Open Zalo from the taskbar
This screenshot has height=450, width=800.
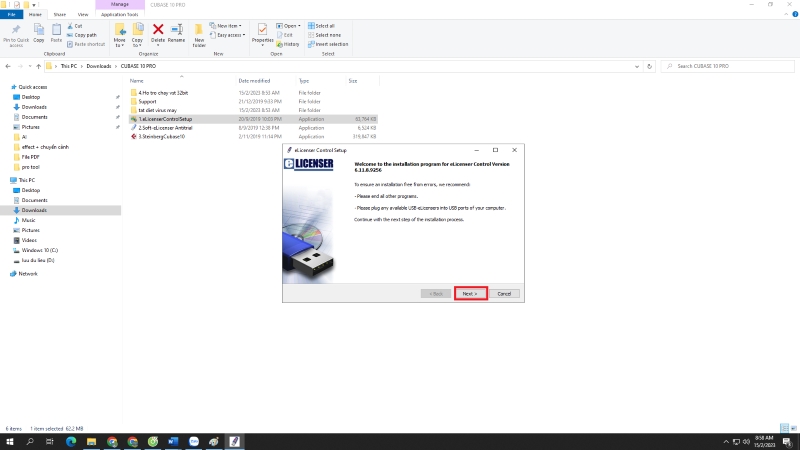[x=194, y=442]
